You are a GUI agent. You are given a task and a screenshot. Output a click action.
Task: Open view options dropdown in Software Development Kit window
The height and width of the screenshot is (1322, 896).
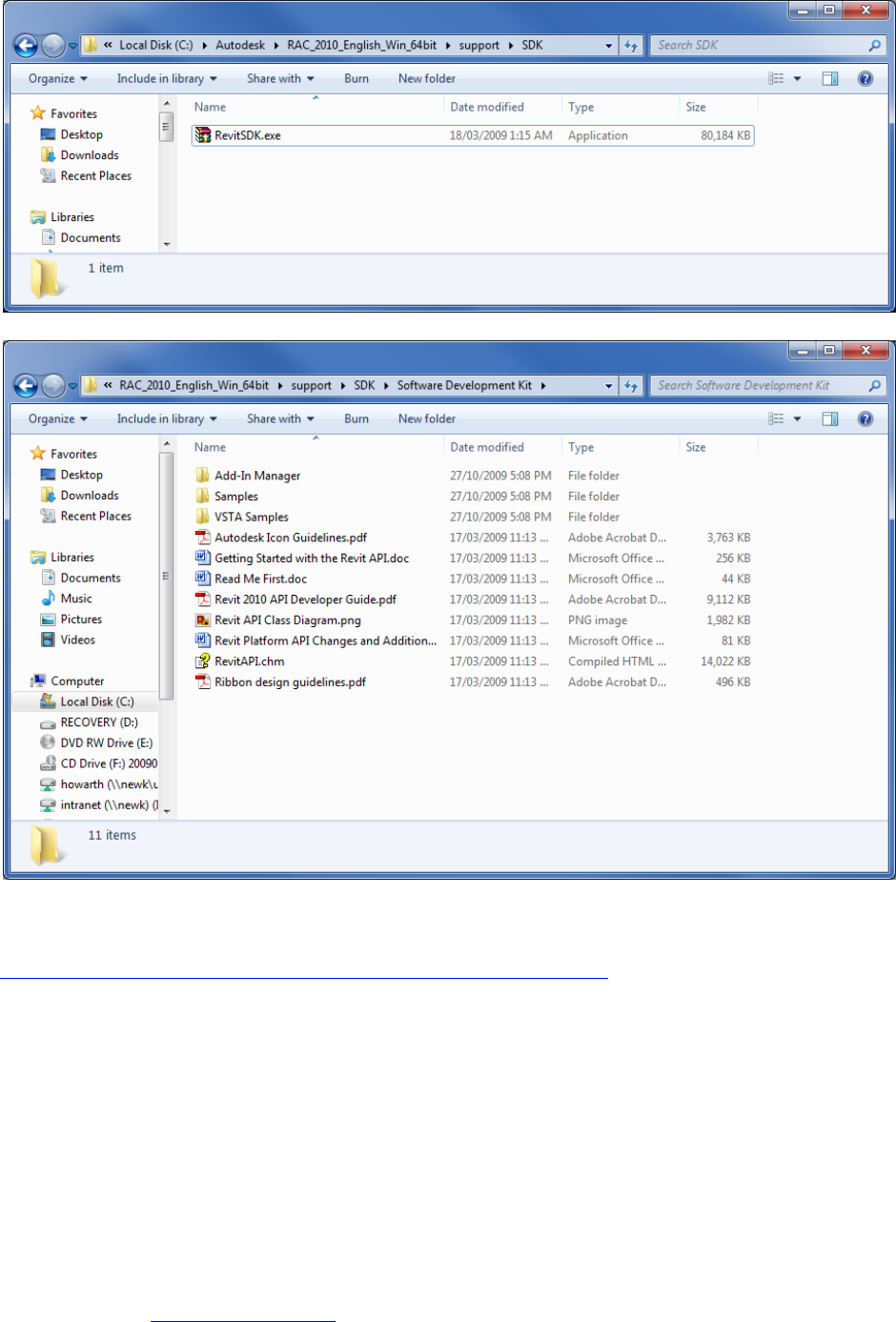(798, 419)
